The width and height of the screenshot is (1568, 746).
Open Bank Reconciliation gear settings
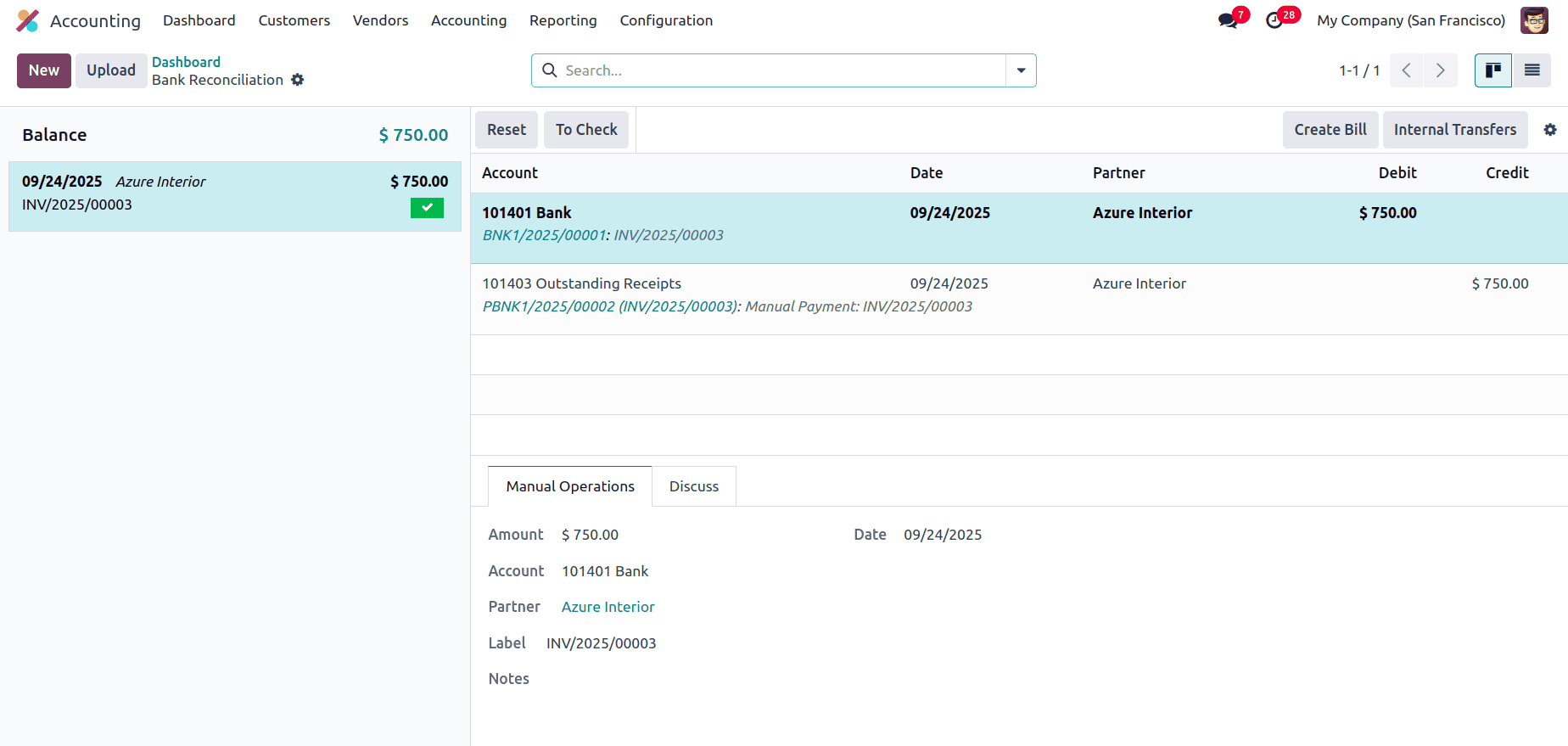pyautogui.click(x=298, y=80)
